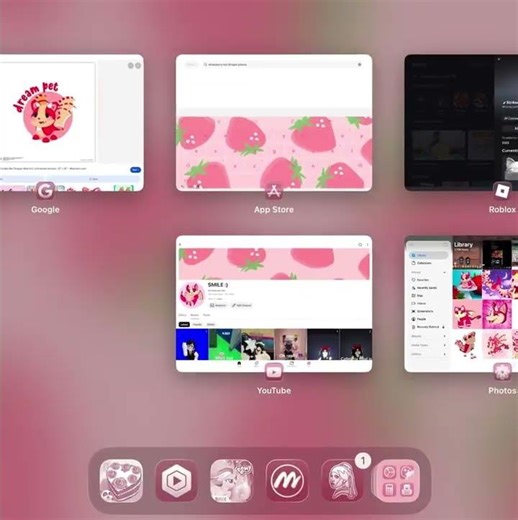Switch to the Google window preview
Viewport: 518px width, 520px height.
(x=72, y=123)
